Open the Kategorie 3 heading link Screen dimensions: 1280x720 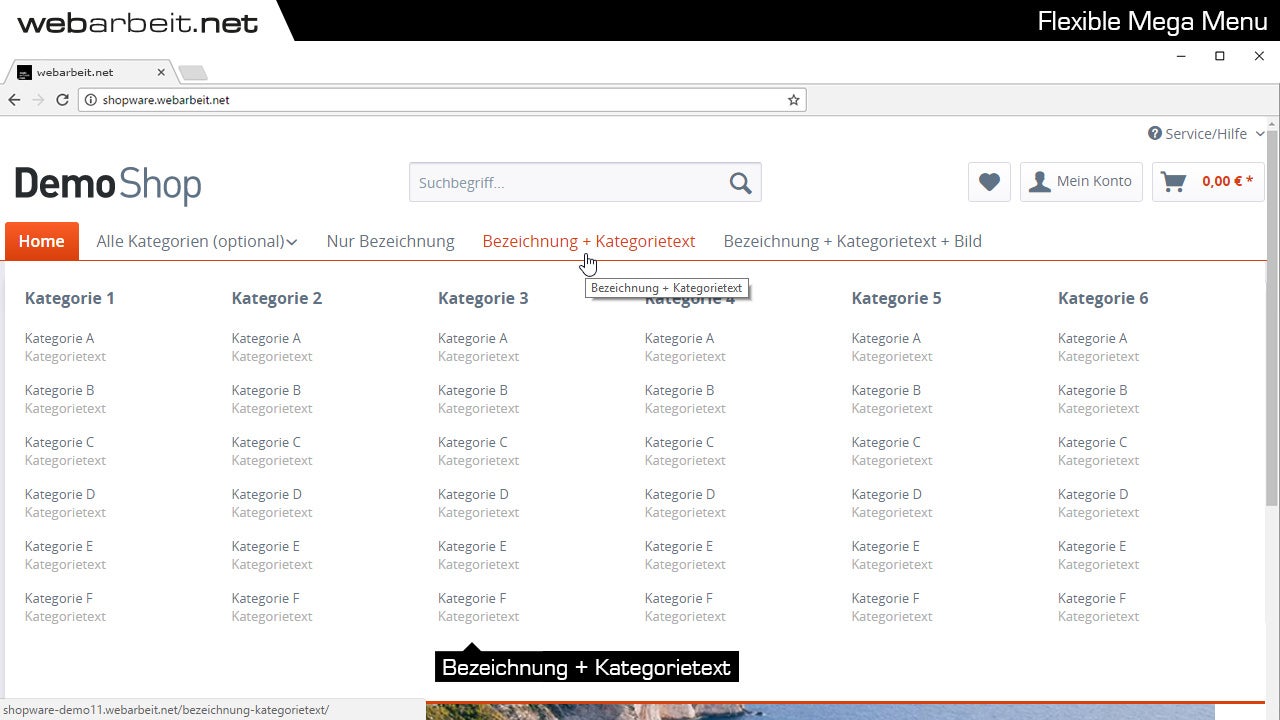click(483, 298)
